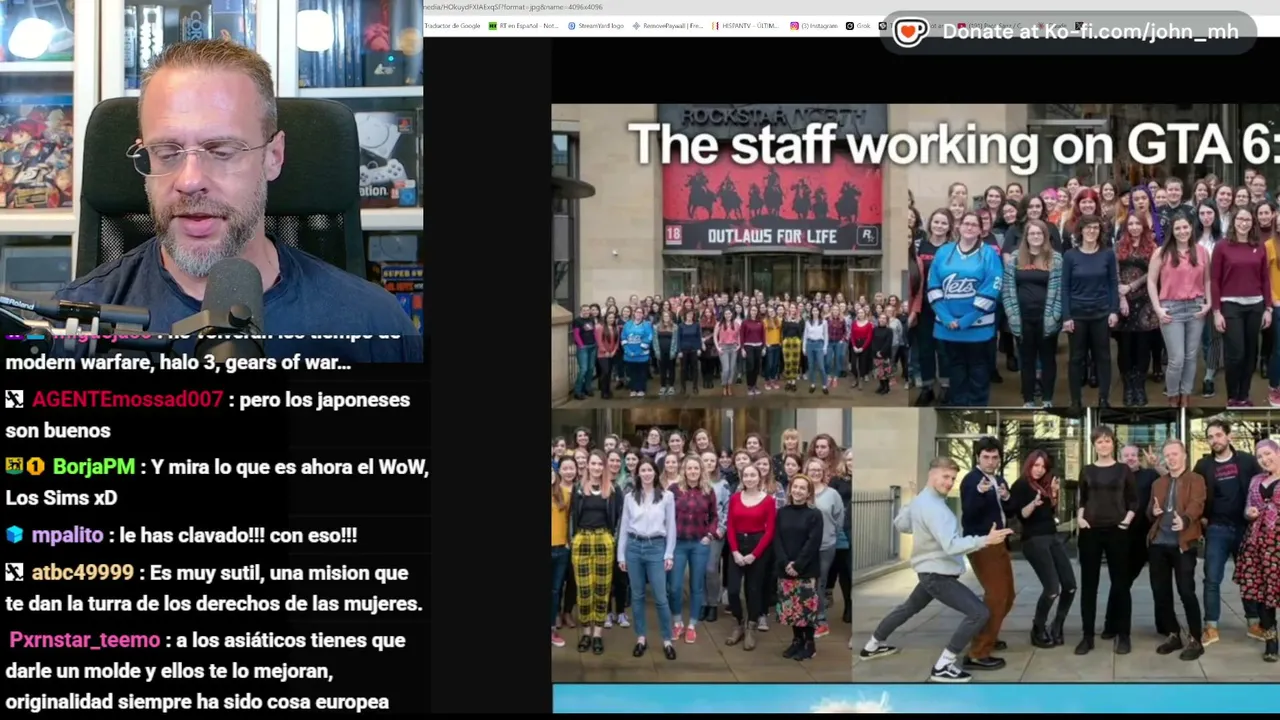The height and width of the screenshot is (720, 1280).
Task: Click the photo of the posing man in white sneakers
Action: (x=1066, y=545)
